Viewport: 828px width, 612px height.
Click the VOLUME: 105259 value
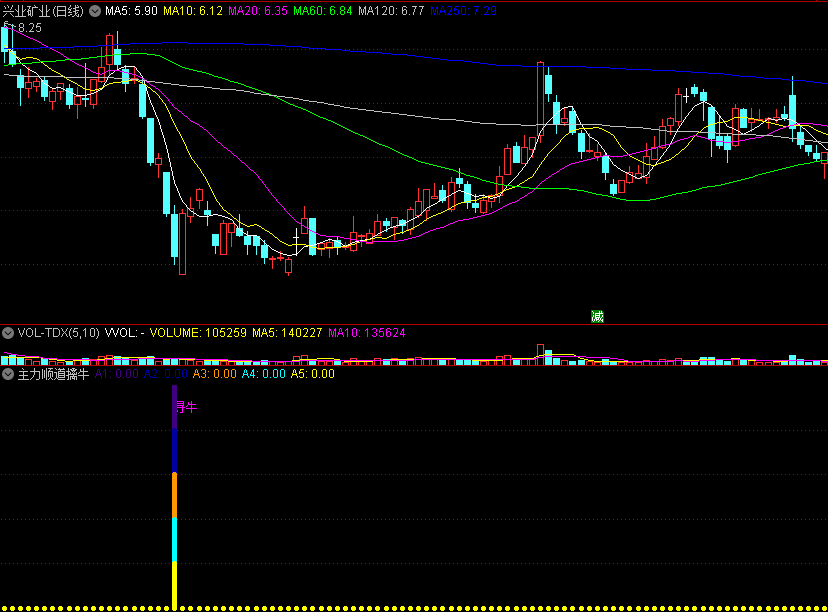pos(198,333)
